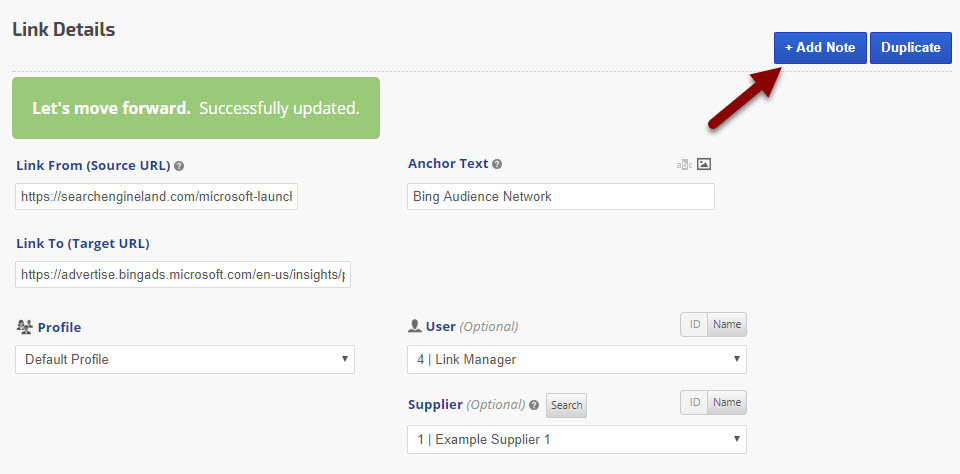Select the text anchor type icon
This screenshot has height=474, width=960.
point(684,165)
